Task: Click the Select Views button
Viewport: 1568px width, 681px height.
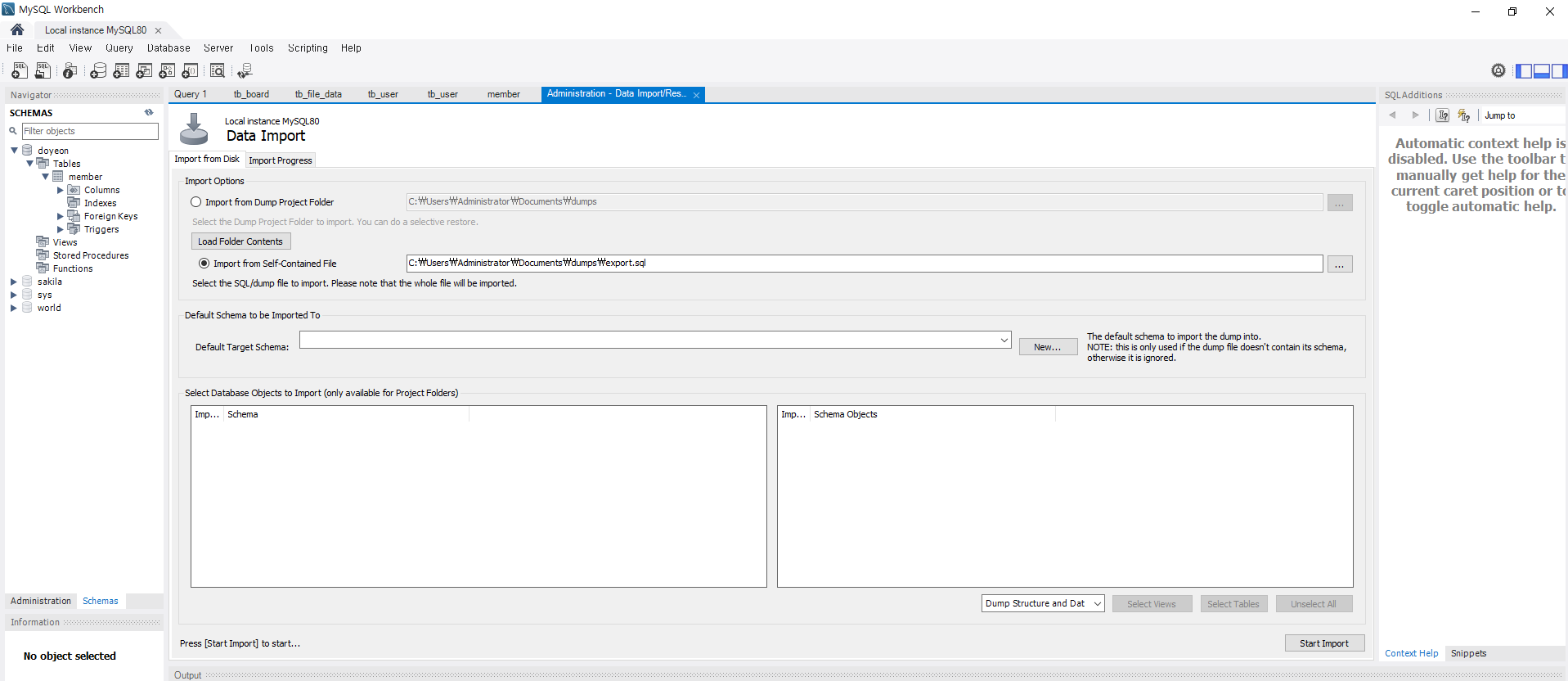Action: [x=1152, y=604]
